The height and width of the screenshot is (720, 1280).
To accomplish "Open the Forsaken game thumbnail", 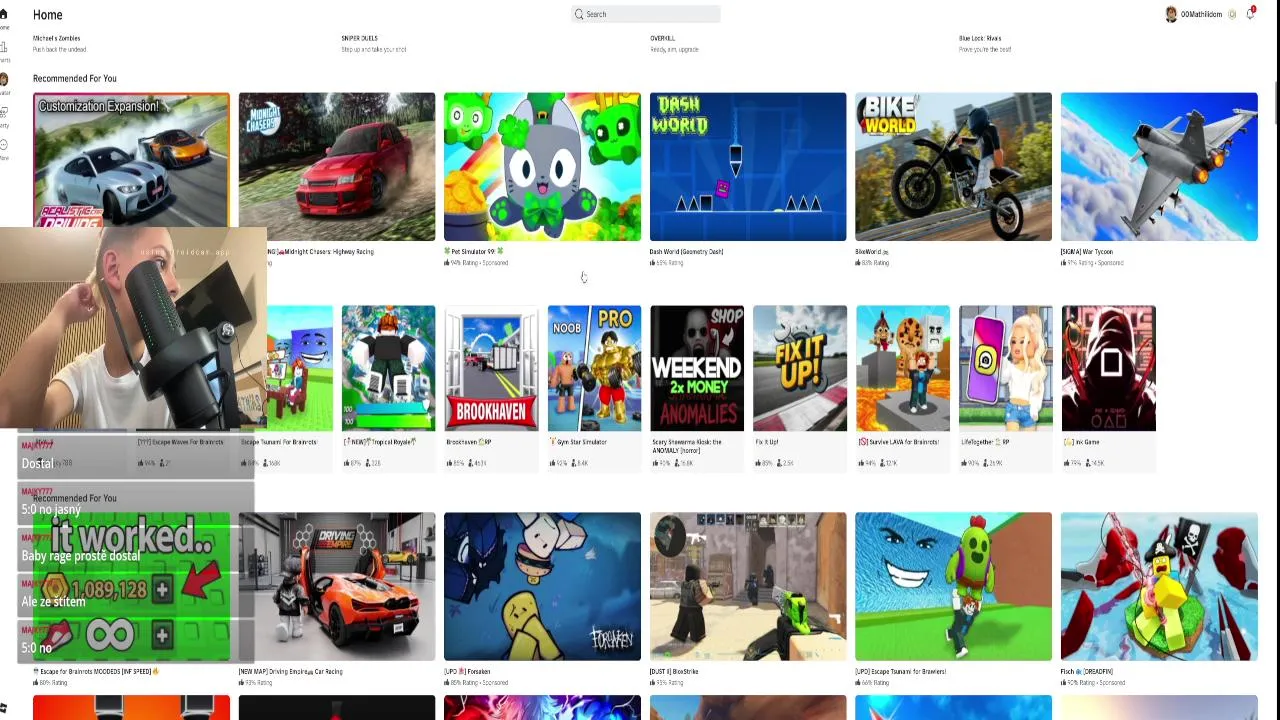I will (x=542, y=587).
